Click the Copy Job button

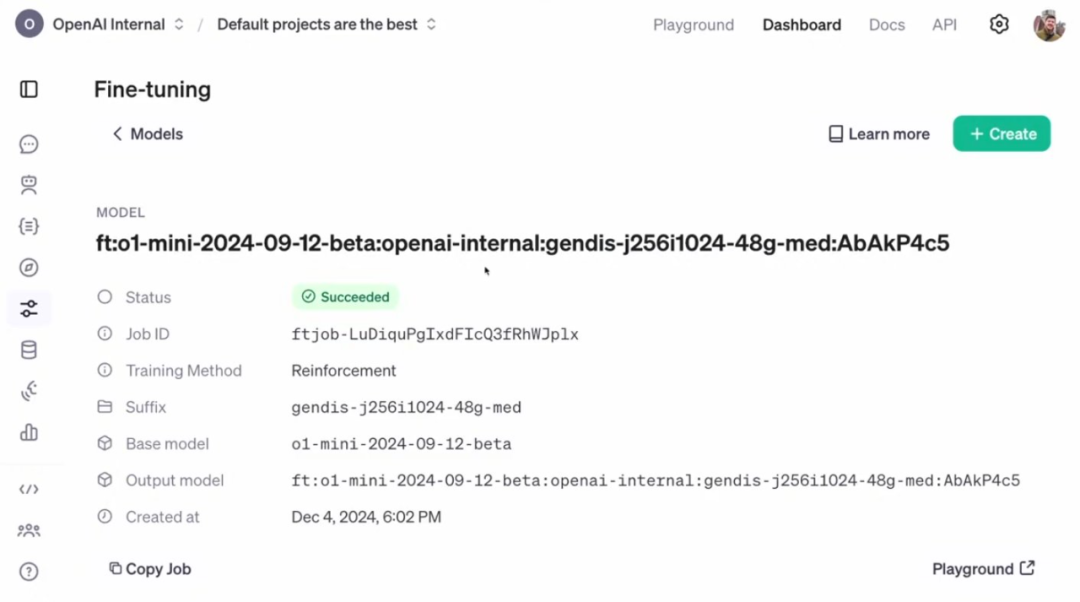point(150,569)
